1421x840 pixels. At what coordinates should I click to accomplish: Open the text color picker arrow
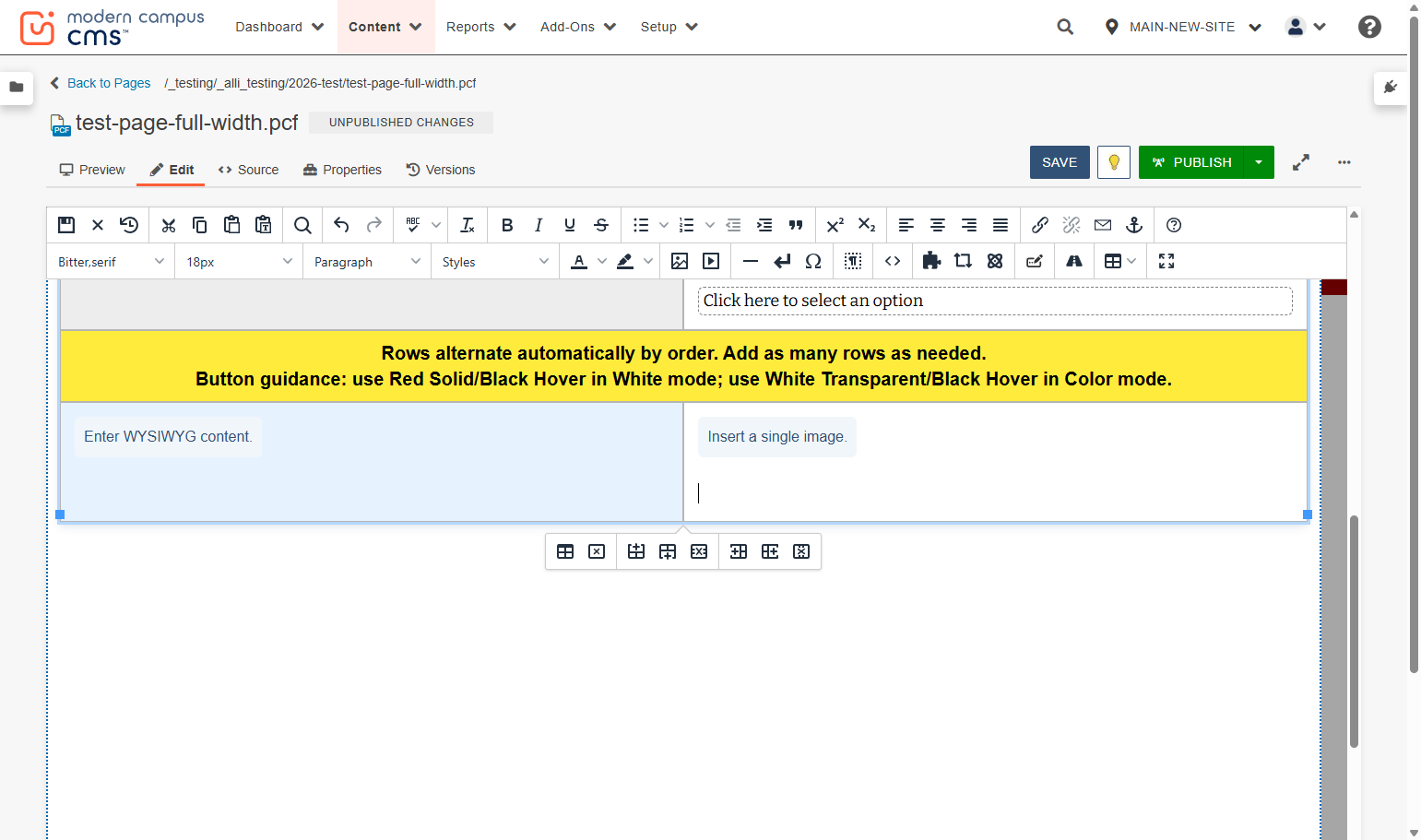[x=602, y=261]
